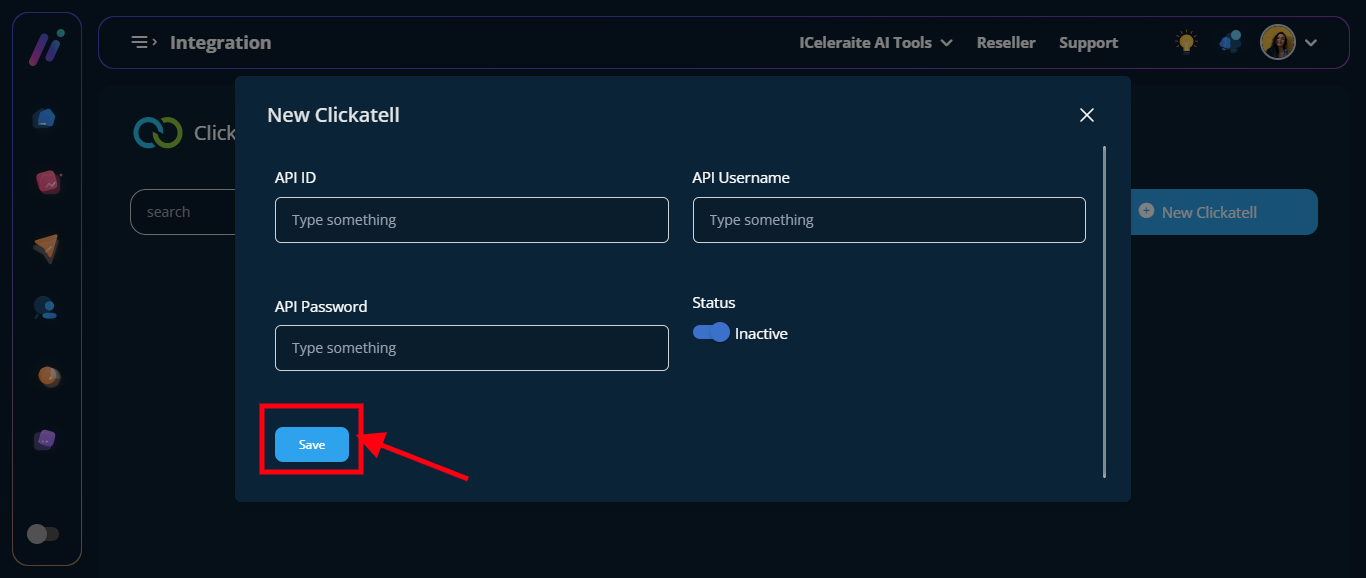The height and width of the screenshot is (578, 1366).
Task: Toggle the Status switch labeled Inactive
Action: pos(711,333)
